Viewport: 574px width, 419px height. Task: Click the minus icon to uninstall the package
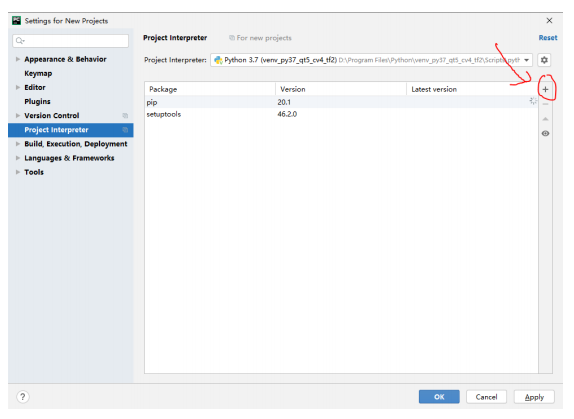pyautogui.click(x=545, y=104)
